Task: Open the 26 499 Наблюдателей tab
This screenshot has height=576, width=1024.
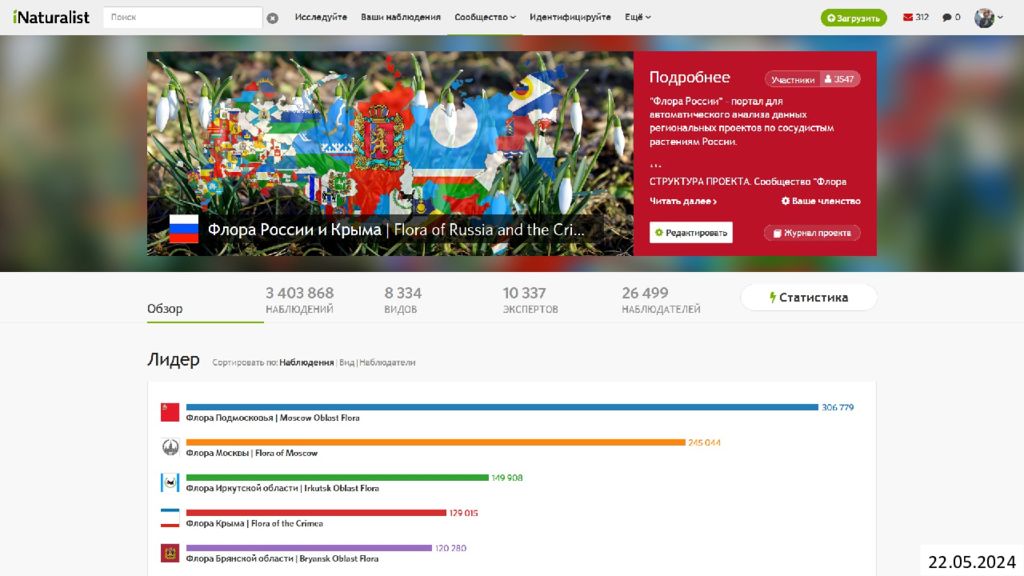Action: point(660,300)
